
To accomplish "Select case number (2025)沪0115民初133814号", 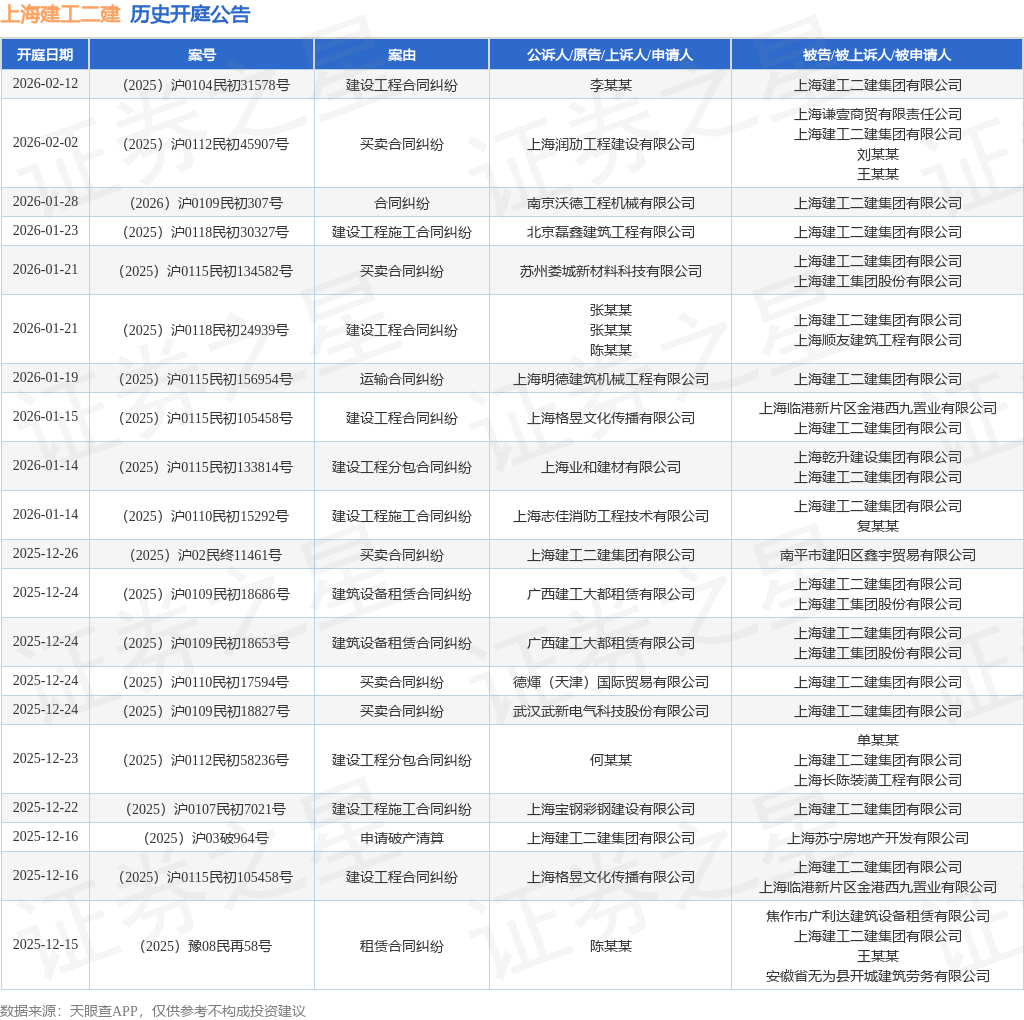I will [x=206, y=467].
